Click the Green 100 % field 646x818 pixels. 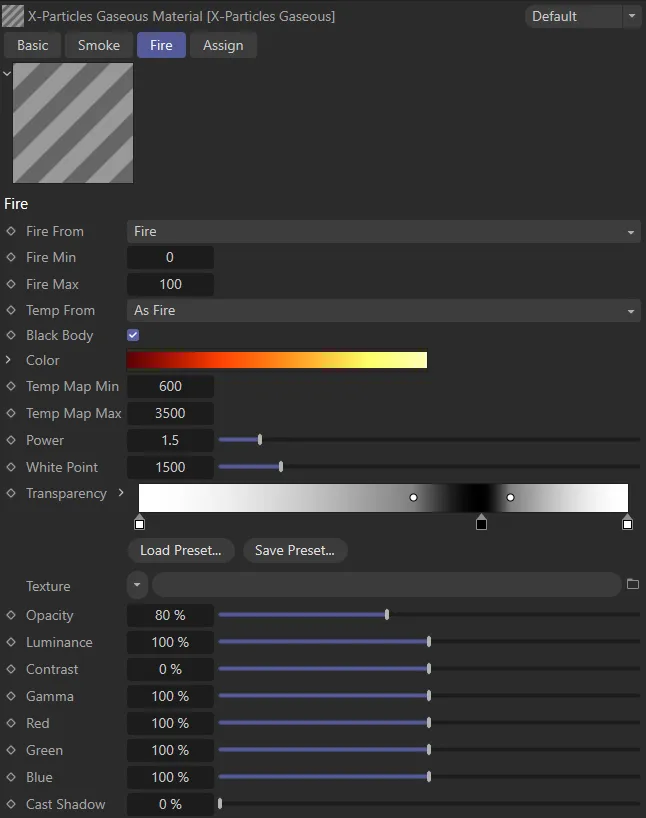(x=170, y=750)
